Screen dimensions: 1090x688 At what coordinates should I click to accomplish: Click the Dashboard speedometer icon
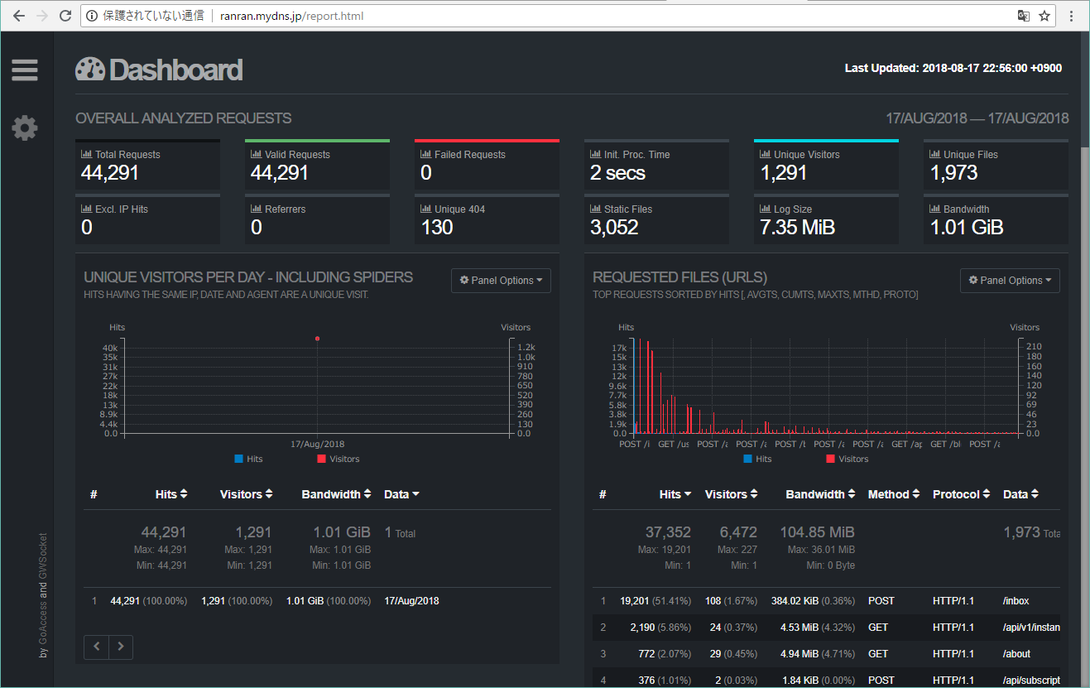(90, 69)
